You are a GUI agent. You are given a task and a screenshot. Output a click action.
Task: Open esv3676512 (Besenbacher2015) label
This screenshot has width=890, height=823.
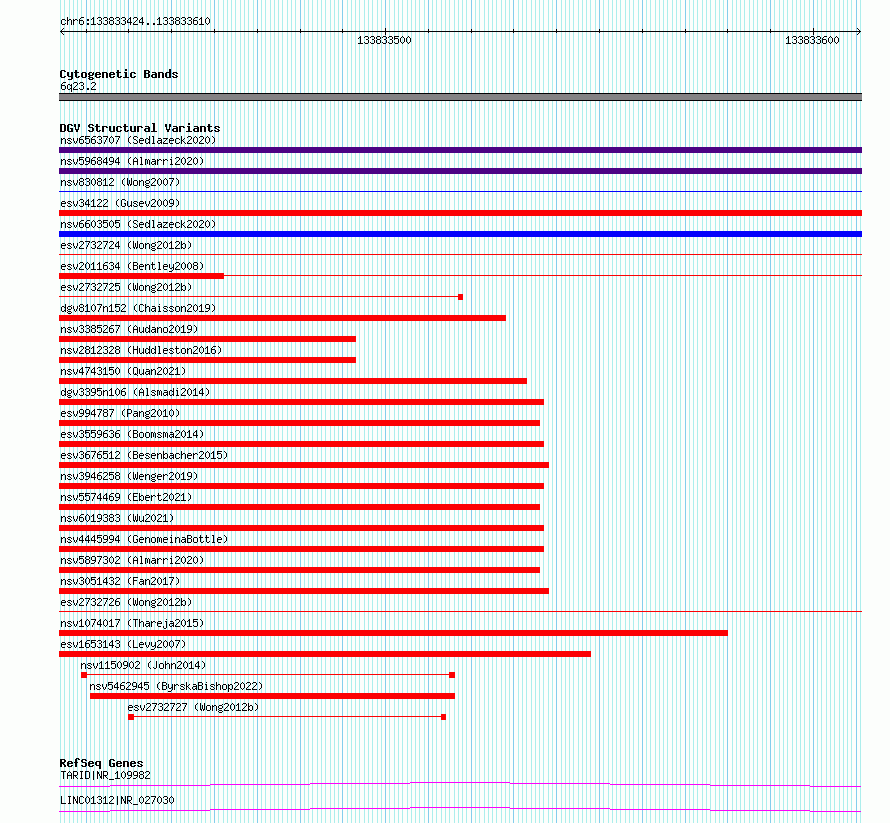[144, 455]
